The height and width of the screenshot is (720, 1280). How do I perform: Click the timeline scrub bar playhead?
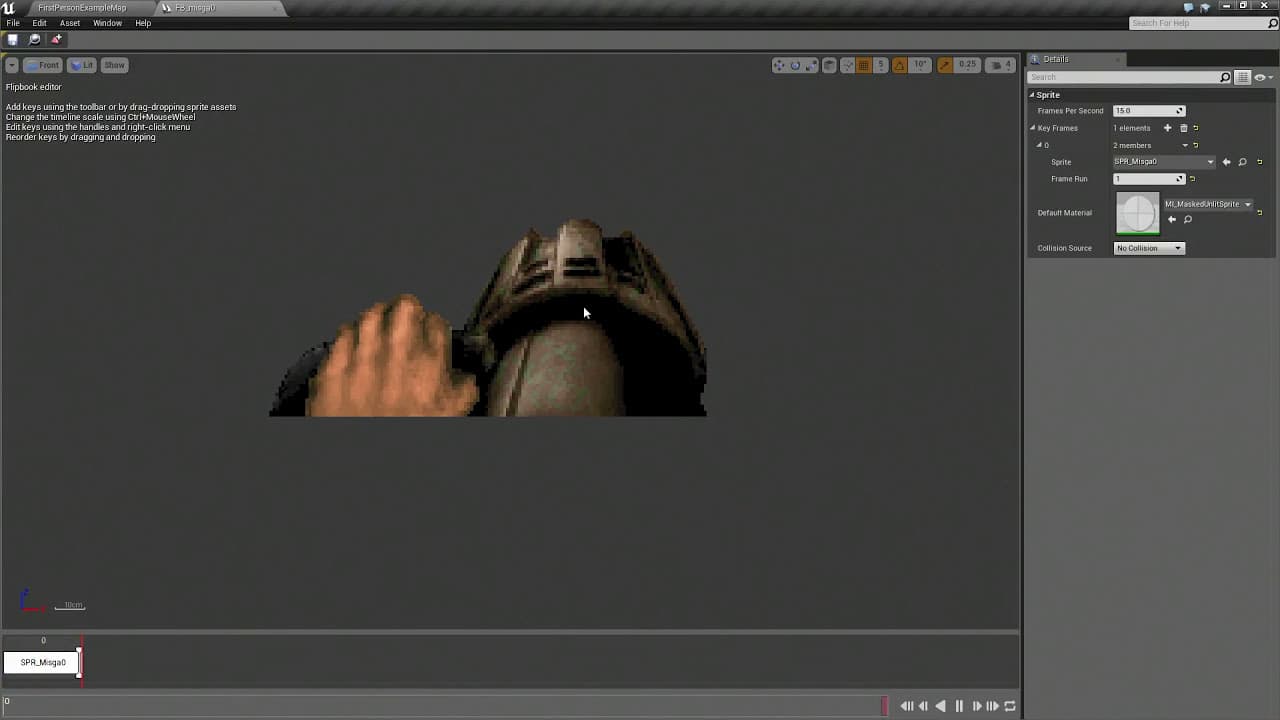coord(884,706)
